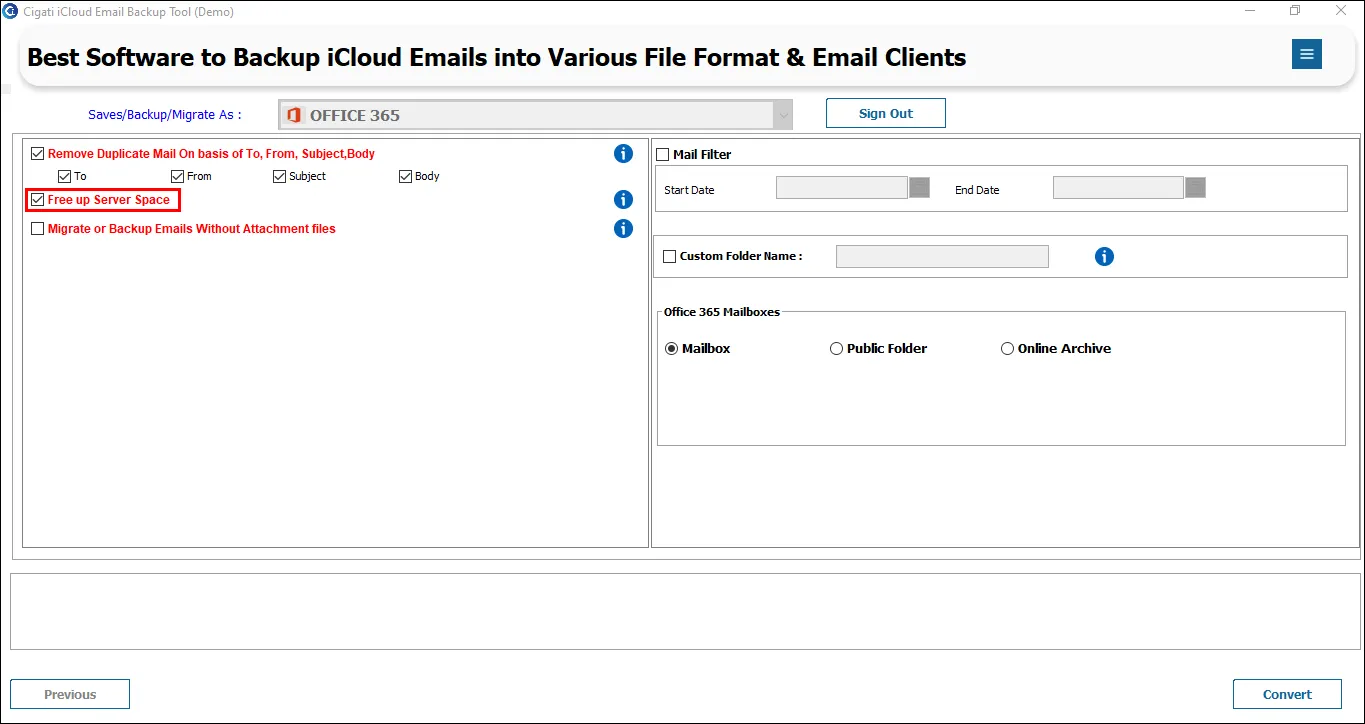
Task: Click the End Date input field
Action: click(1118, 187)
